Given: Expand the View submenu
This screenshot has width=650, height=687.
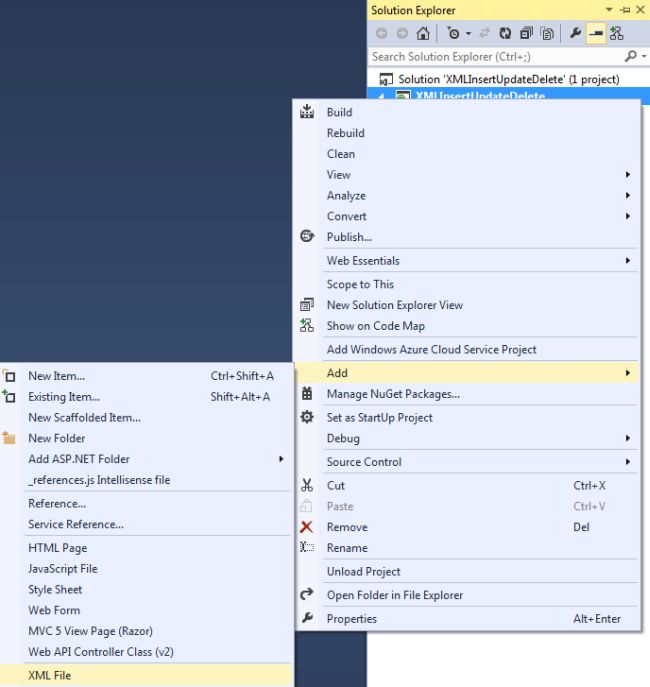Looking at the screenshot, I should pyautogui.click(x=467, y=175).
